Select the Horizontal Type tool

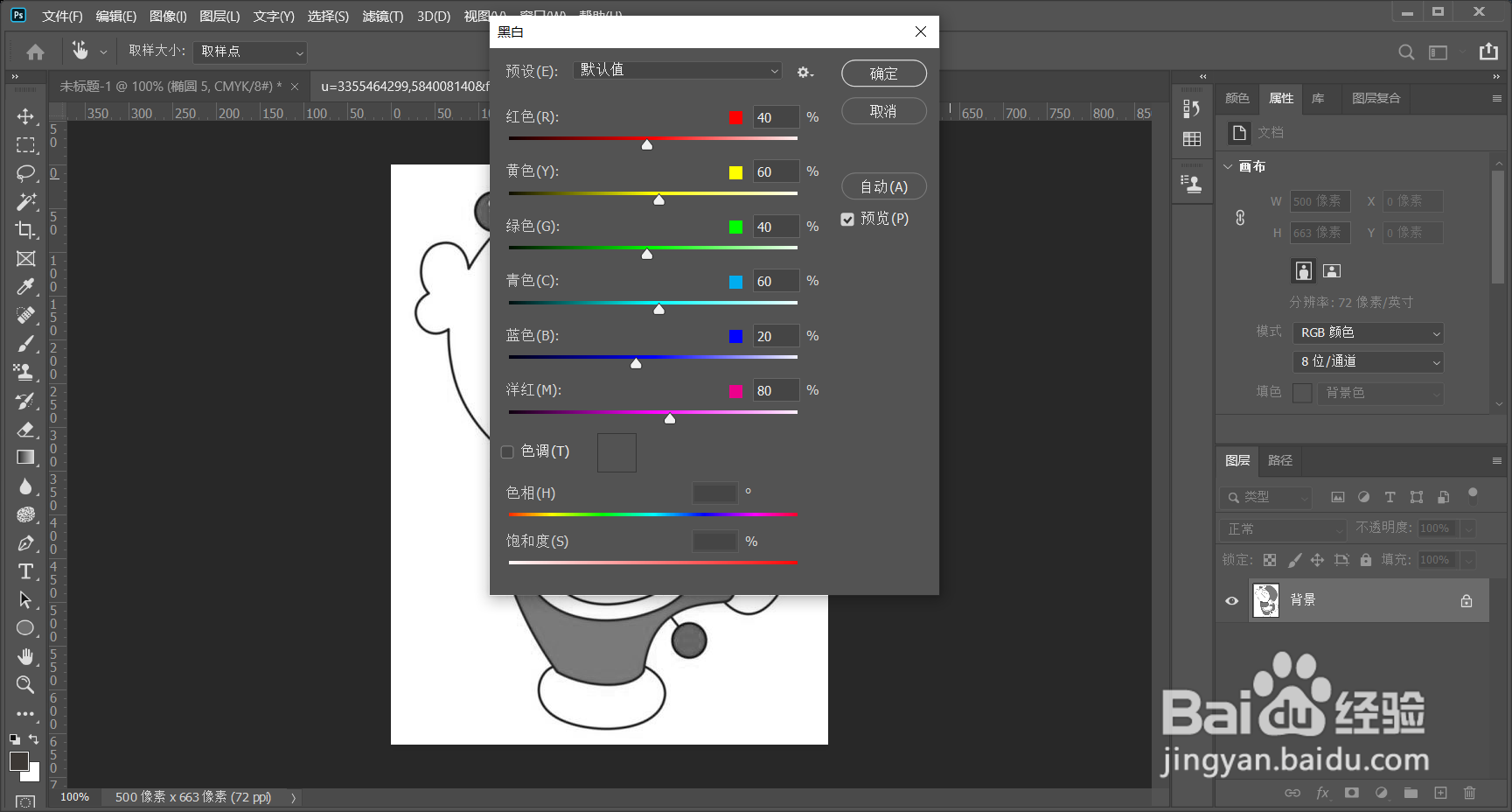click(25, 571)
